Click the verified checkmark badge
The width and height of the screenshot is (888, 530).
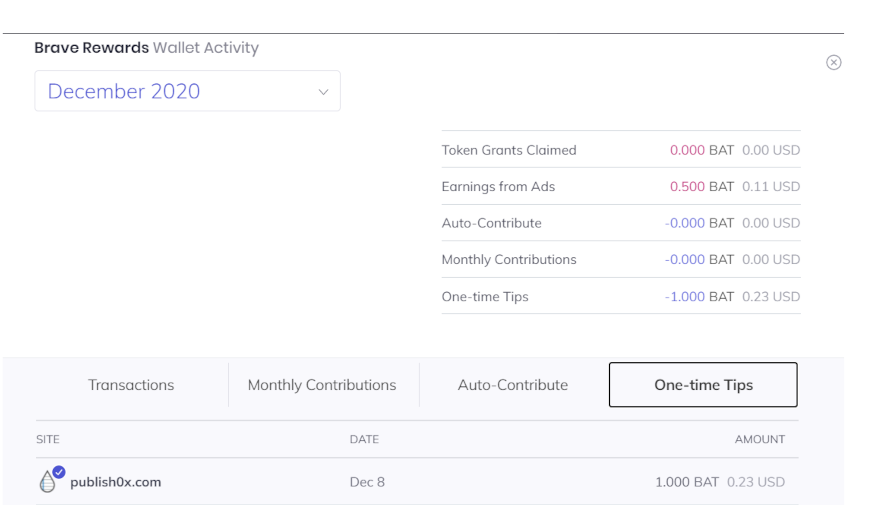[59, 472]
